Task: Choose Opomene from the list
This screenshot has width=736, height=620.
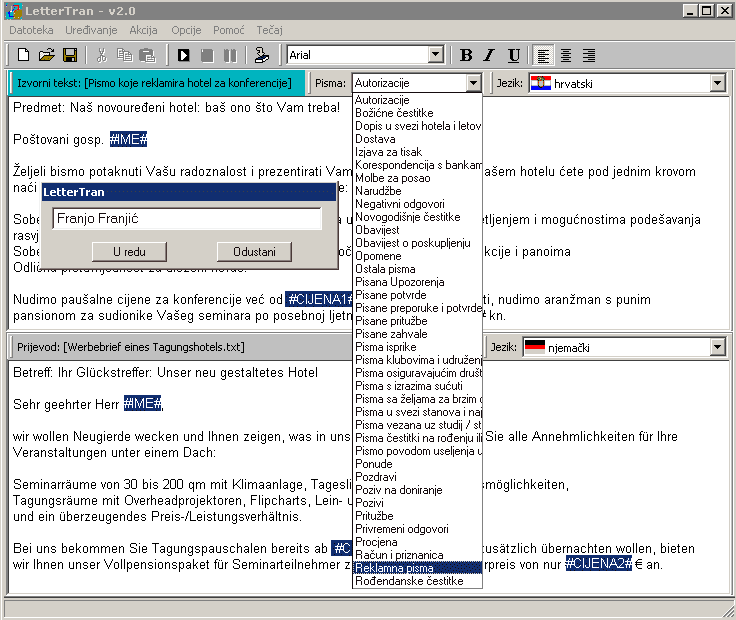Action: pos(417,256)
